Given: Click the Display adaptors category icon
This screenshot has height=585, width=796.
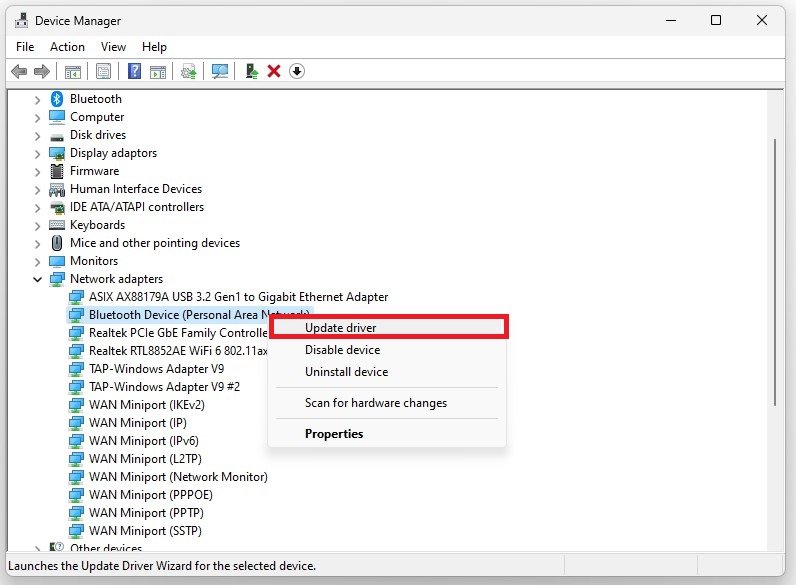Looking at the screenshot, I should [x=57, y=153].
